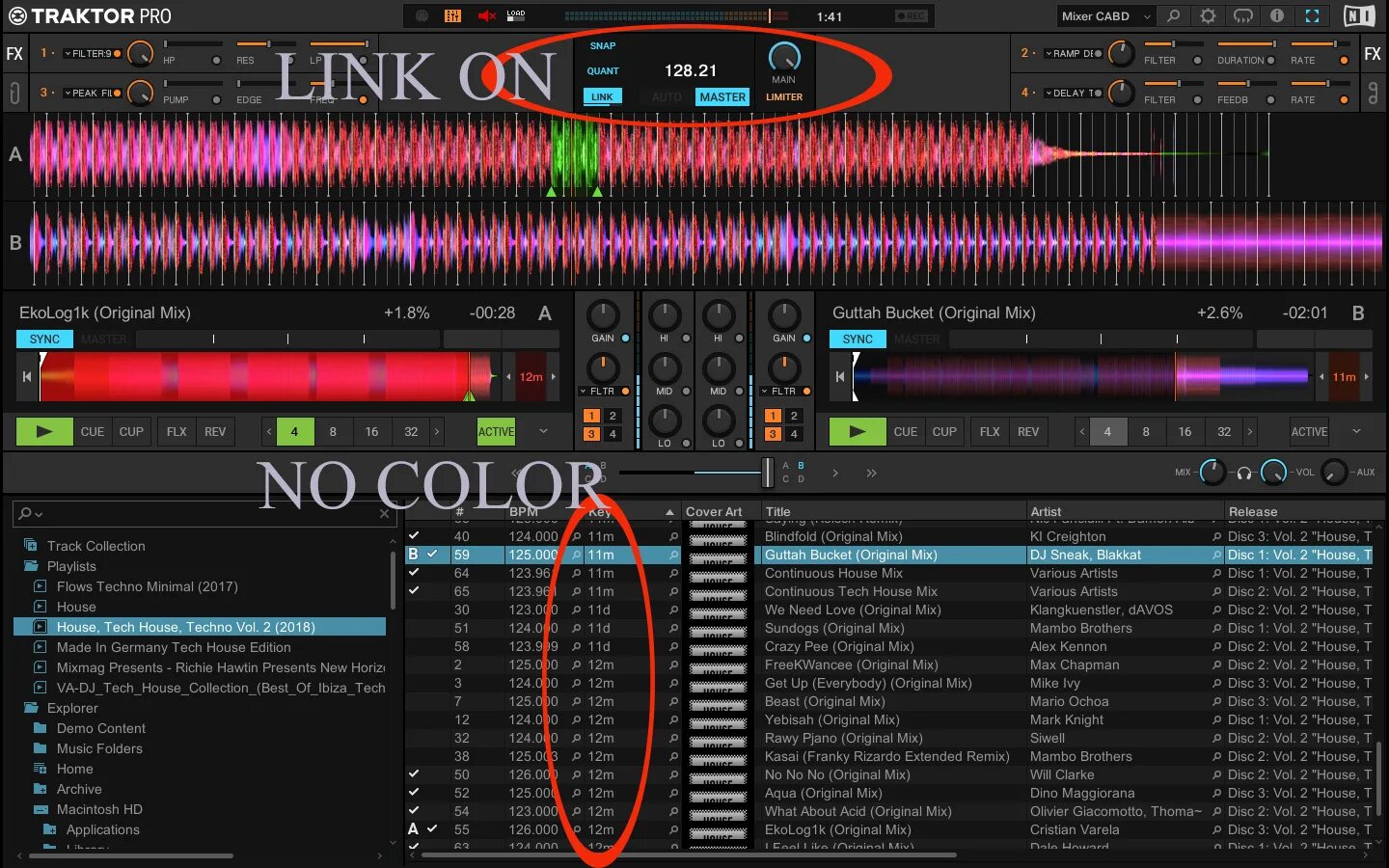
Task: Open Flows Techno Minimal (2017) playlist
Action: tap(147, 586)
